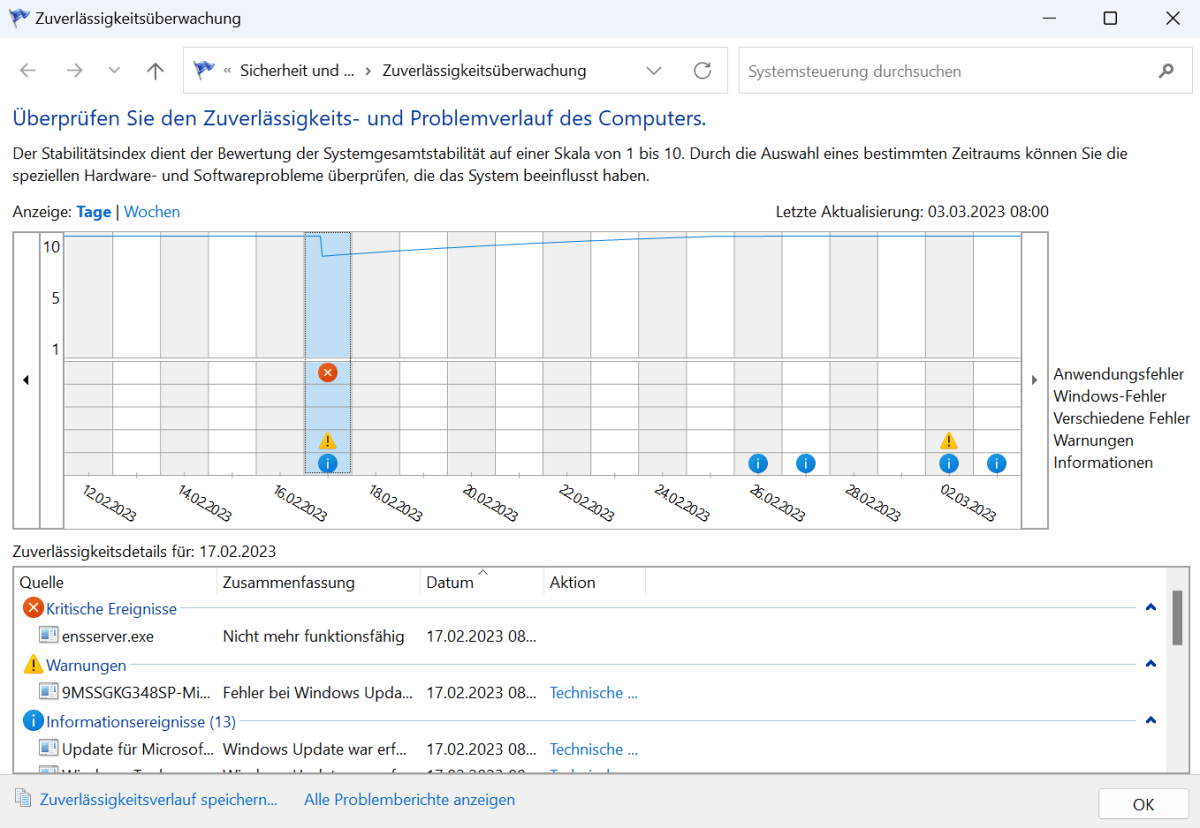Click the warning triangle icon on 02.03.2023
This screenshot has height=828, width=1200.
click(949, 440)
